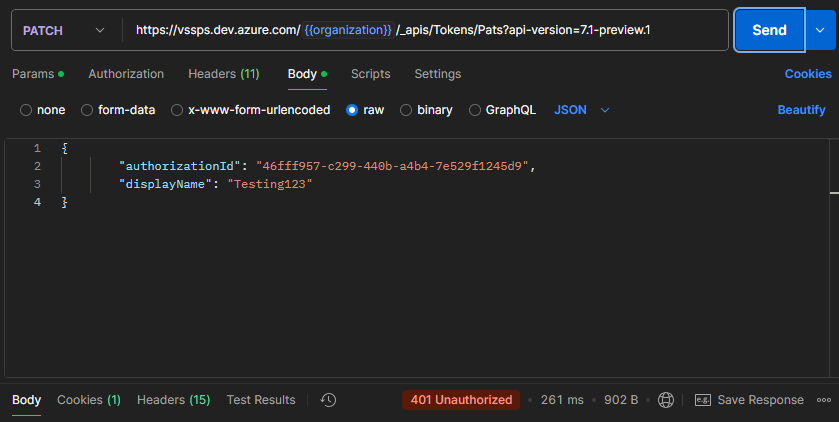Switch to the Params tab

pos(37,74)
